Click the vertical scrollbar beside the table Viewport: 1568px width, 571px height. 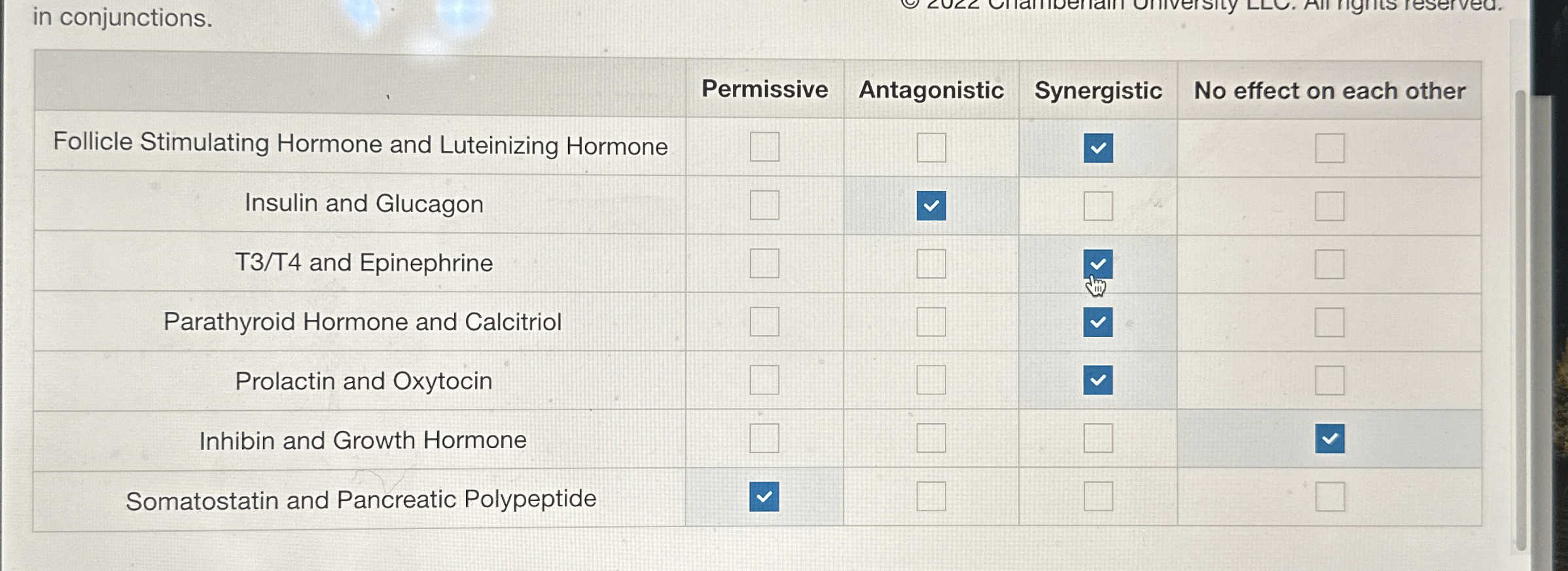coord(1521,320)
